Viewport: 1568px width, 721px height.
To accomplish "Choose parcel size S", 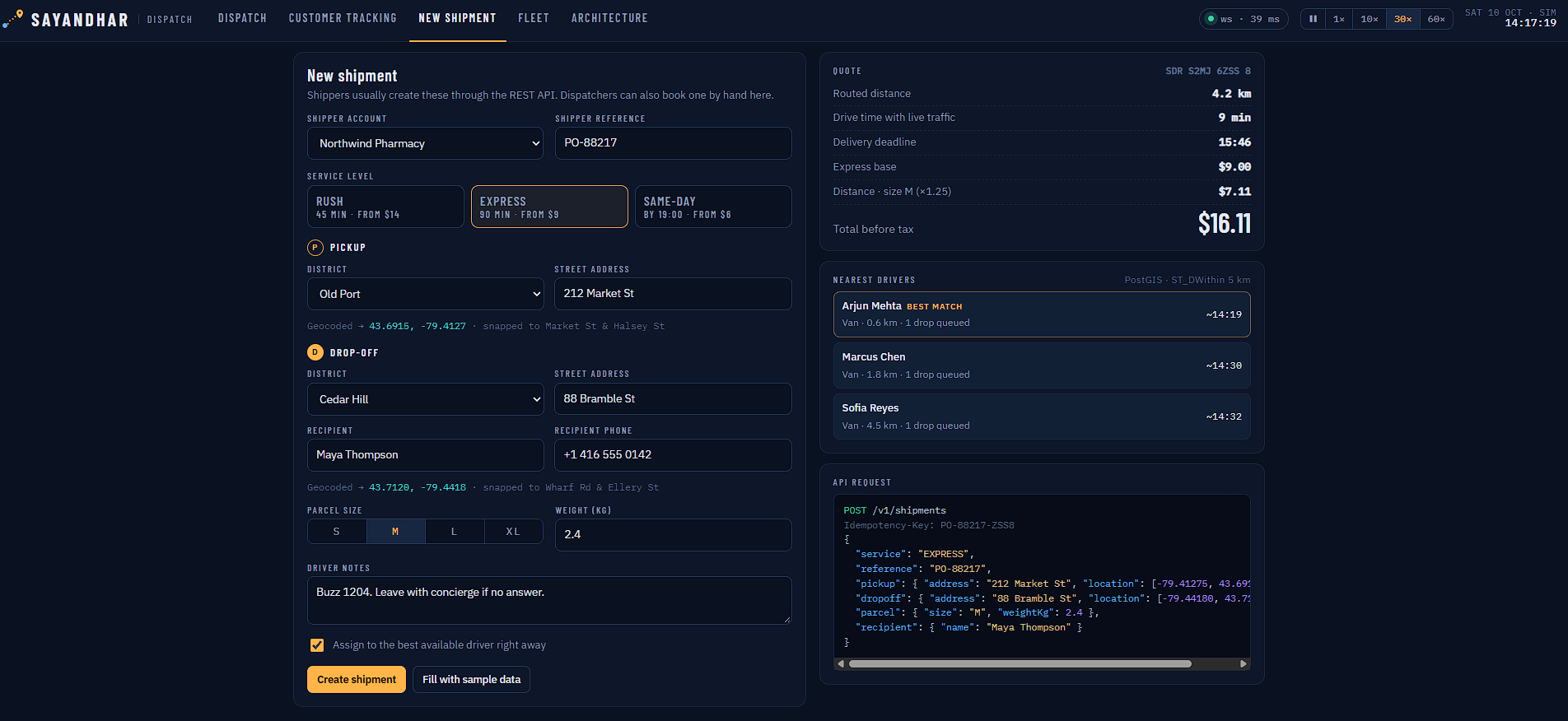I will pyautogui.click(x=337, y=532).
